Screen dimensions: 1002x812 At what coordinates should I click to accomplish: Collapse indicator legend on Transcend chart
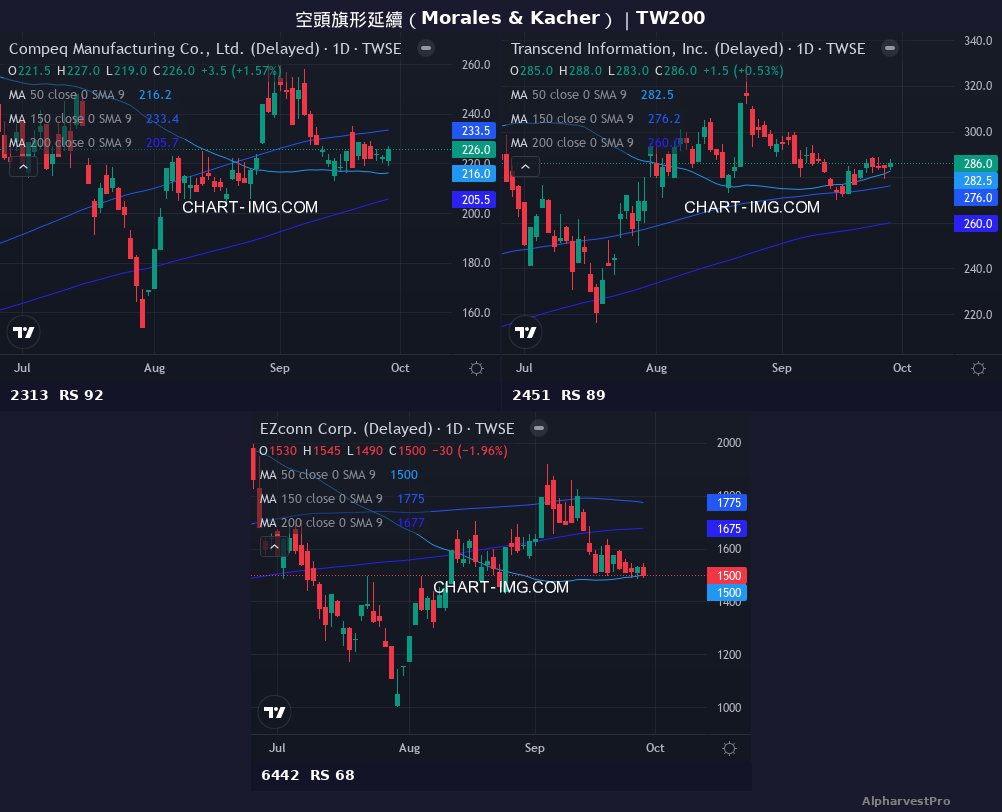[x=525, y=167]
